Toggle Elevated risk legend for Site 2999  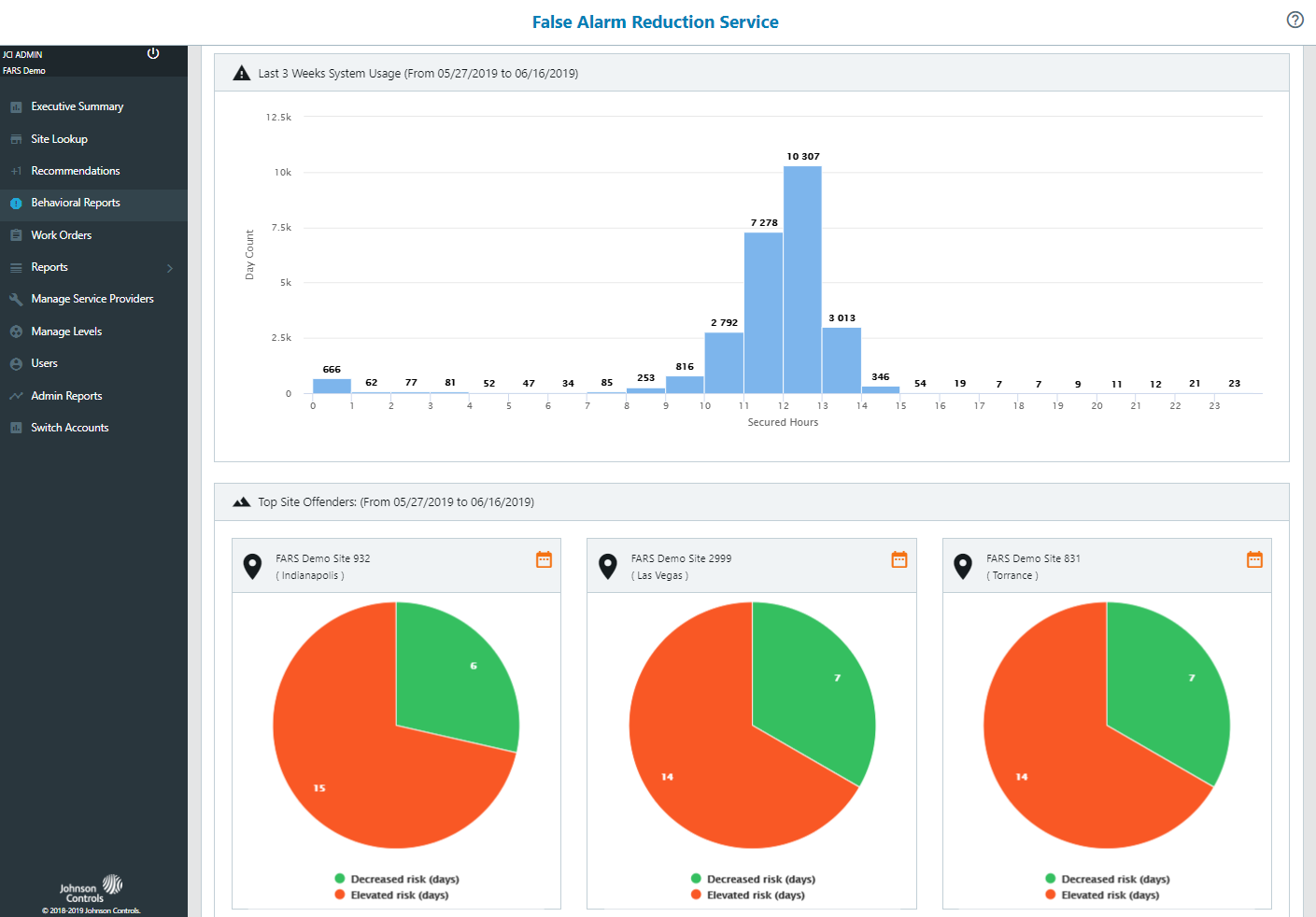(755, 895)
